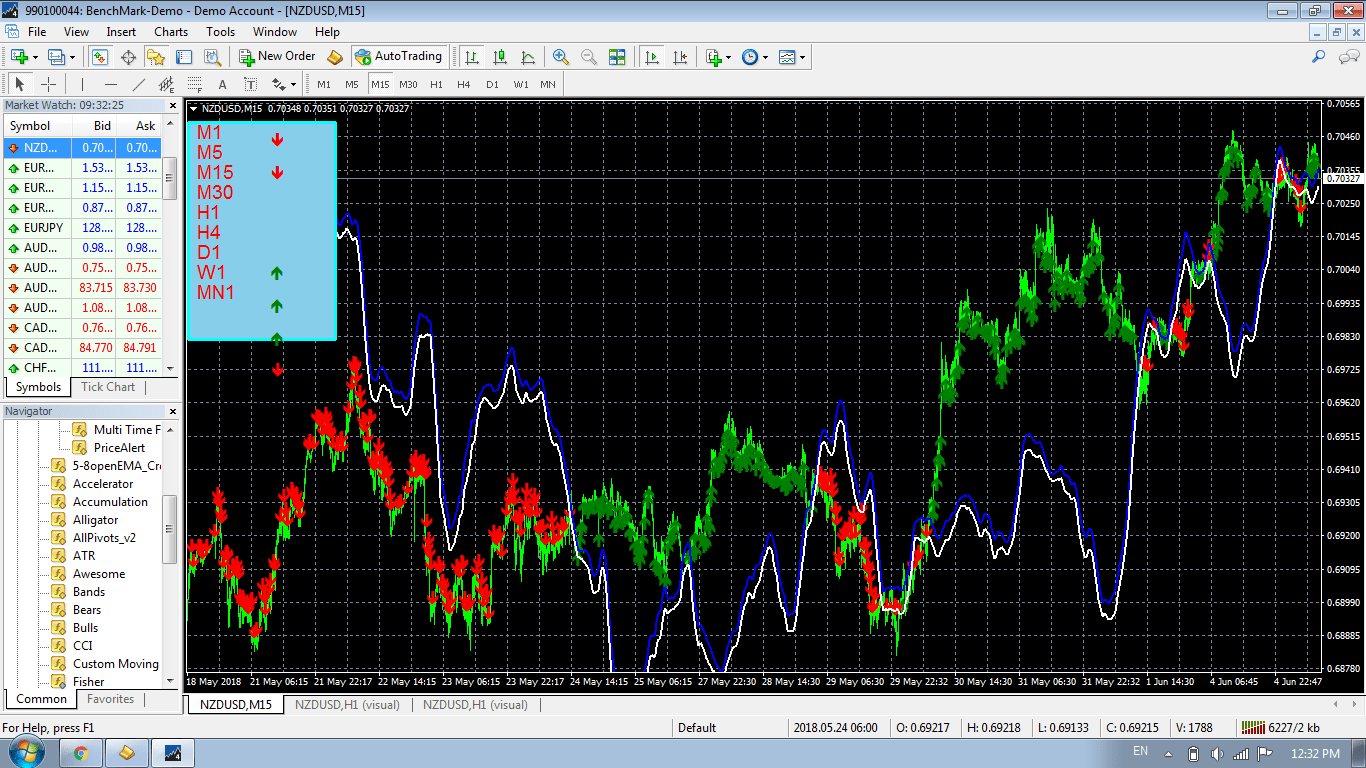Select the Favorites tab in Navigator
The height and width of the screenshot is (768, 1366).
click(x=110, y=699)
